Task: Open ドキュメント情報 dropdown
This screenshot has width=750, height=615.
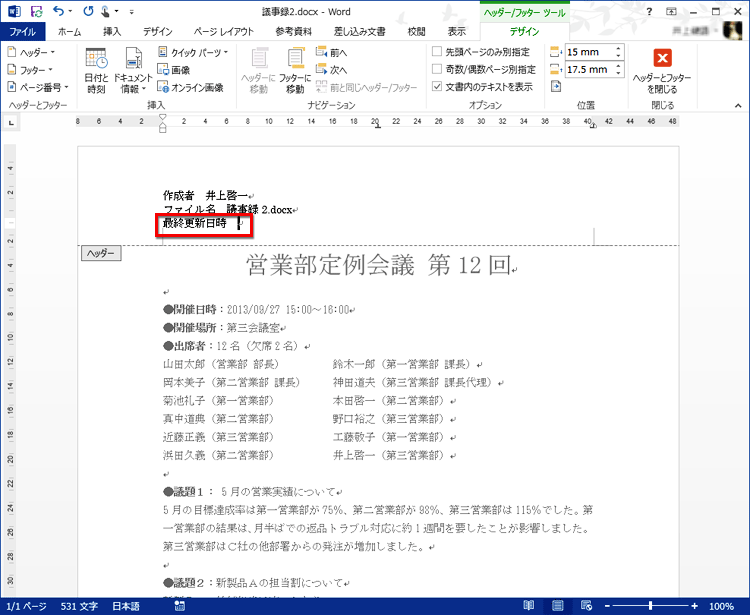Action: pos(133,70)
